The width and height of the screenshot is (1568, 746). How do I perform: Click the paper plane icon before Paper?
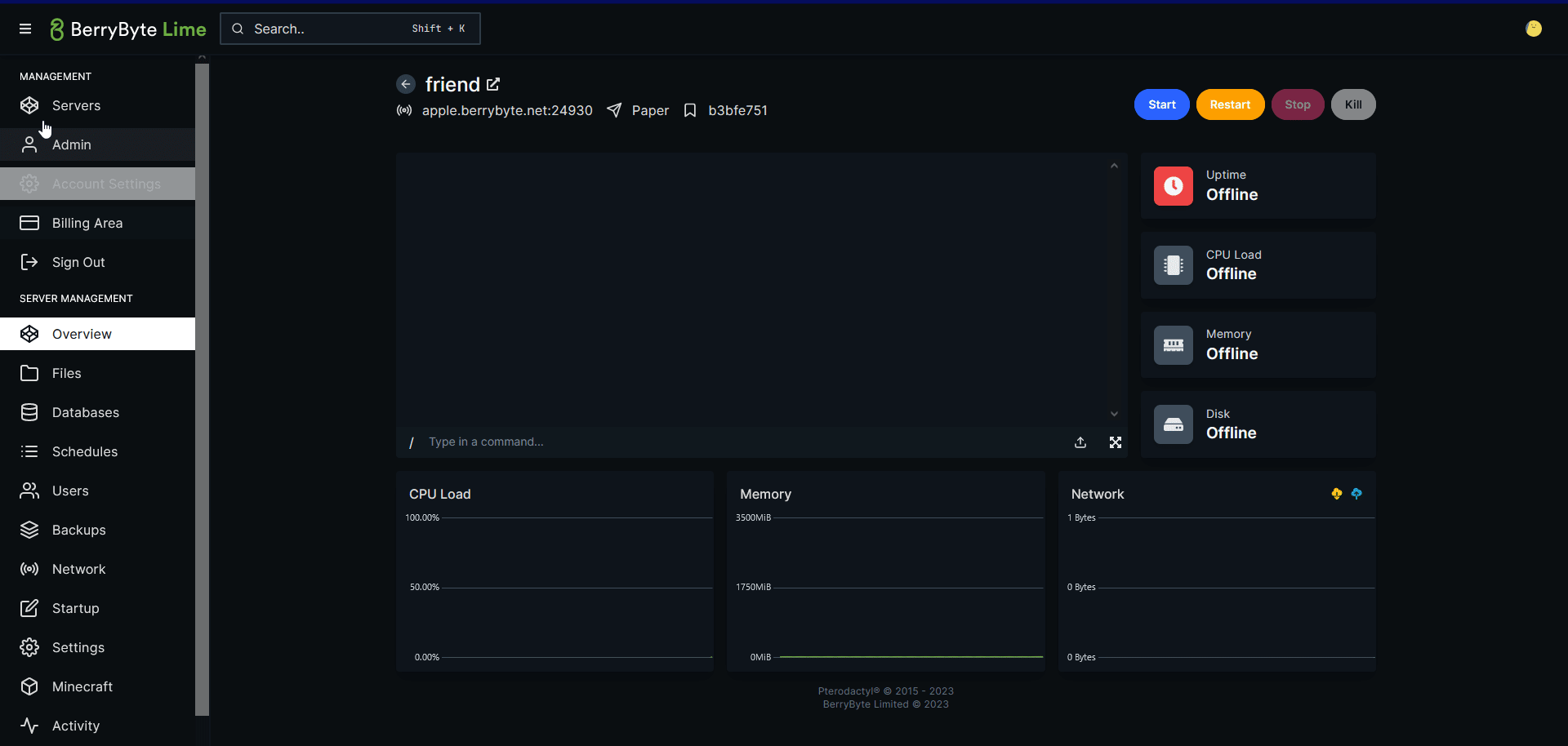(x=614, y=110)
